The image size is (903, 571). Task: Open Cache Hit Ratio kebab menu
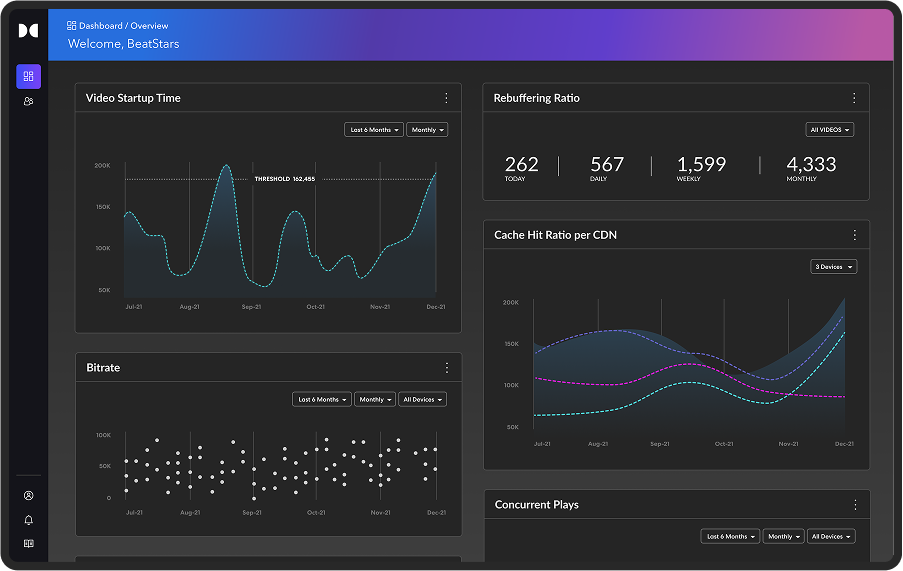(854, 235)
